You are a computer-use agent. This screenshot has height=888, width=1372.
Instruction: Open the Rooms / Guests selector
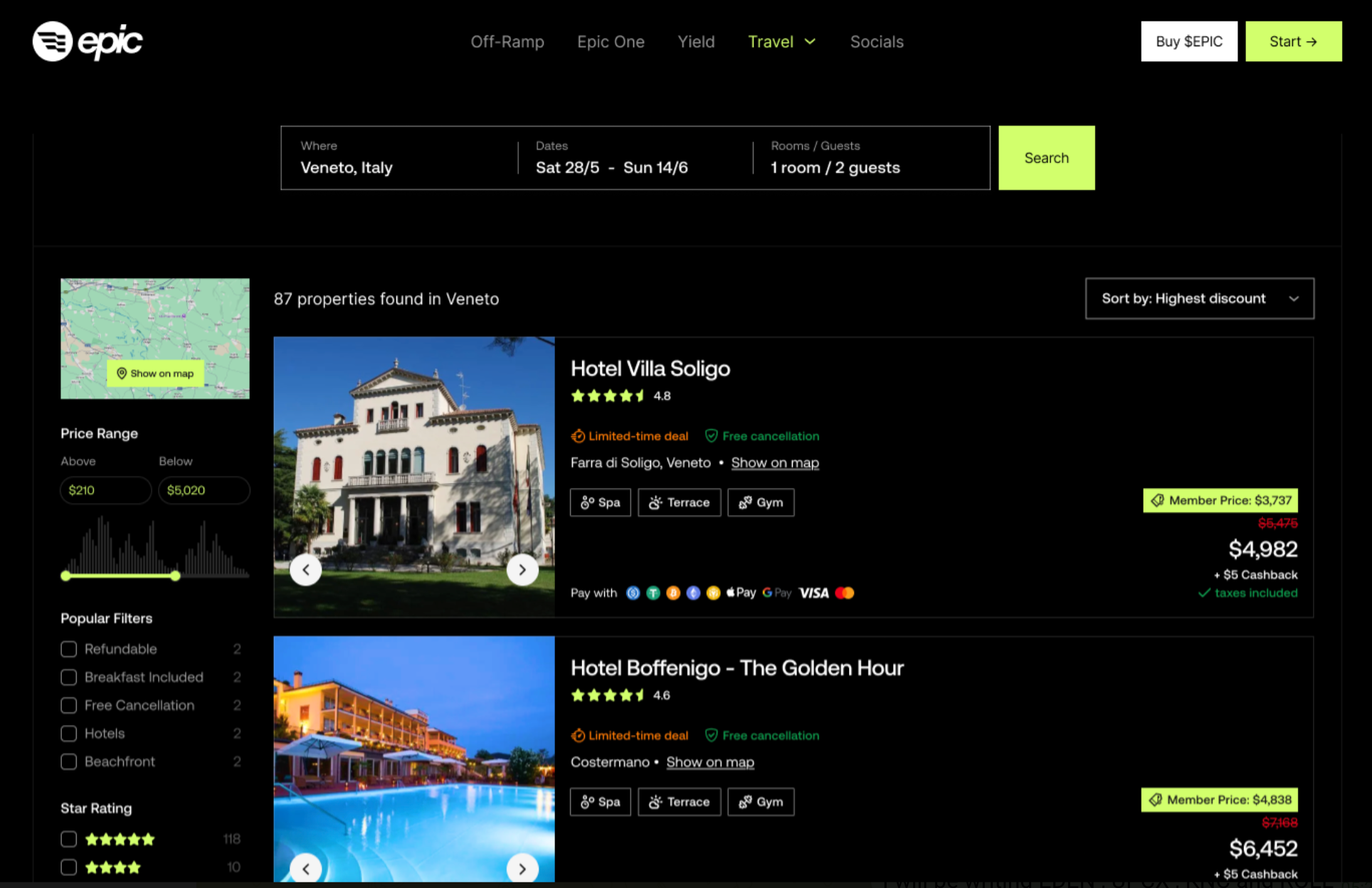click(871, 158)
